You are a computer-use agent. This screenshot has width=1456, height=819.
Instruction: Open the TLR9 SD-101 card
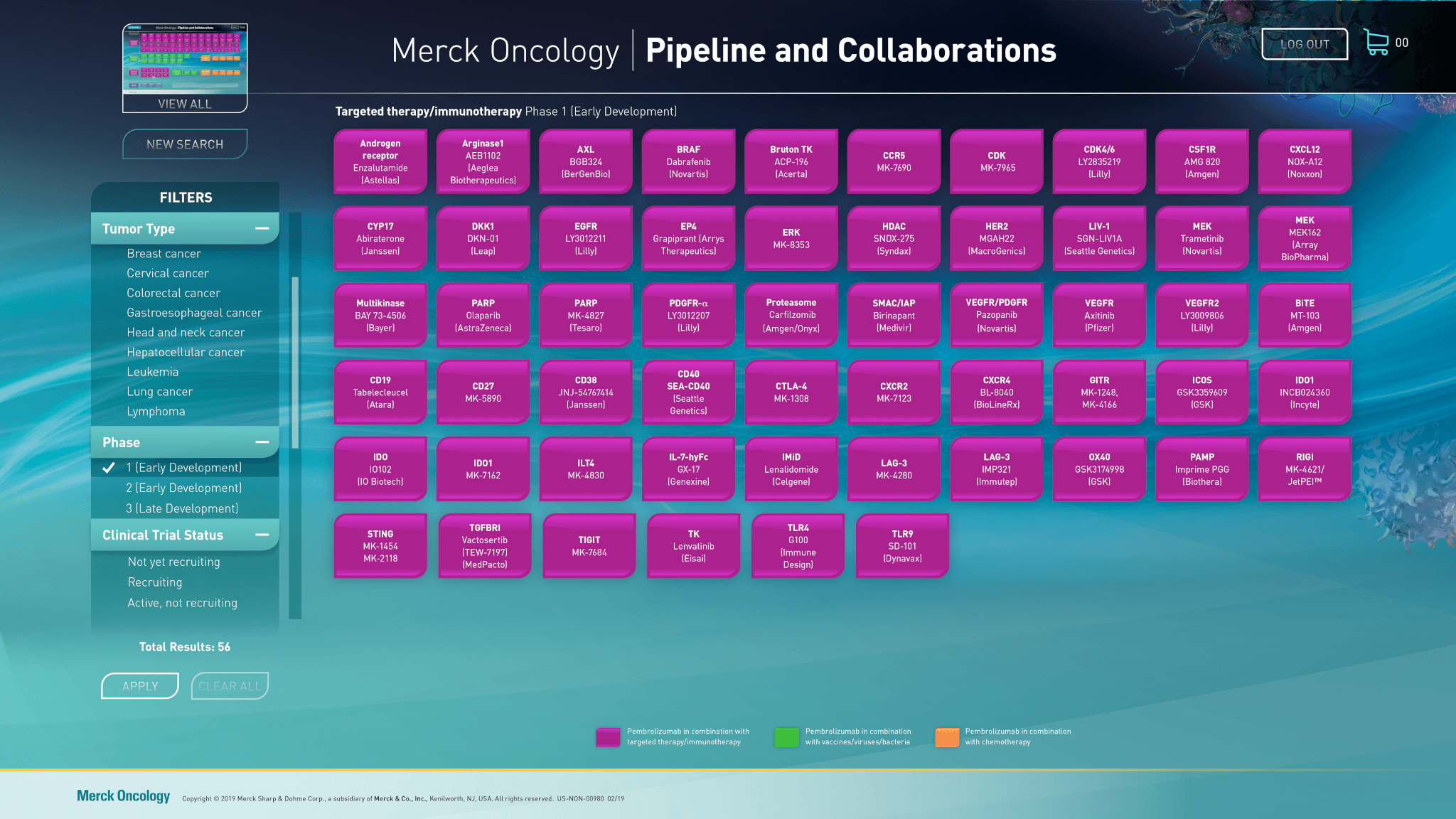tap(902, 545)
